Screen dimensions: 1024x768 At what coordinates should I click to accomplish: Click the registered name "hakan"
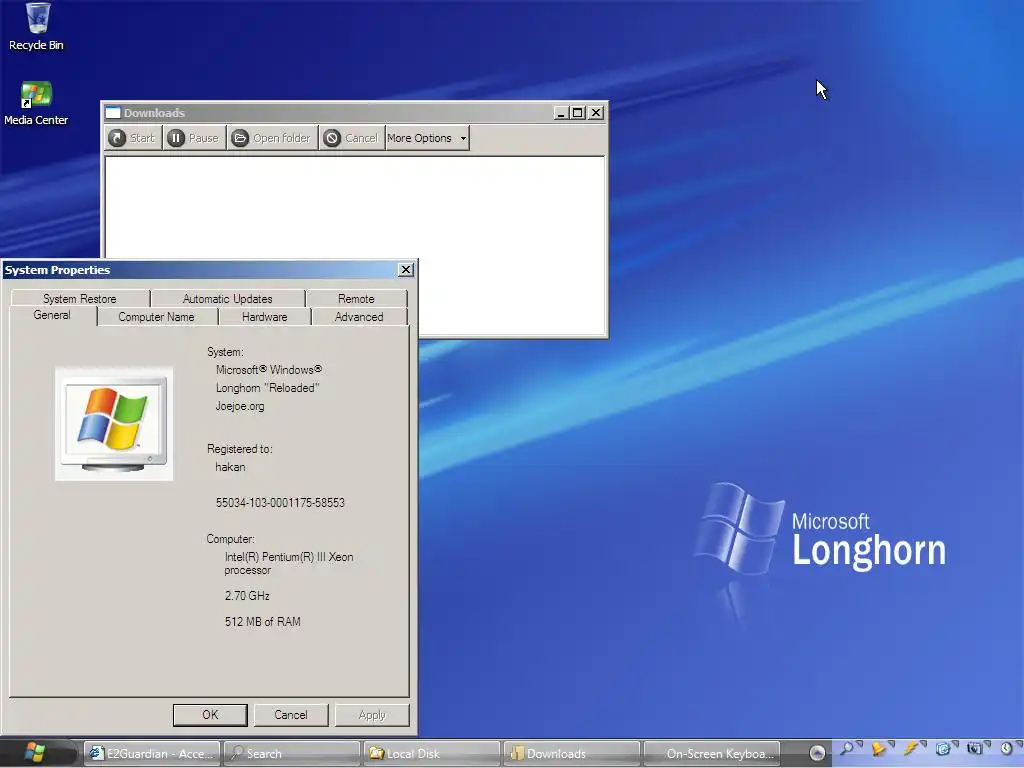[231, 467]
